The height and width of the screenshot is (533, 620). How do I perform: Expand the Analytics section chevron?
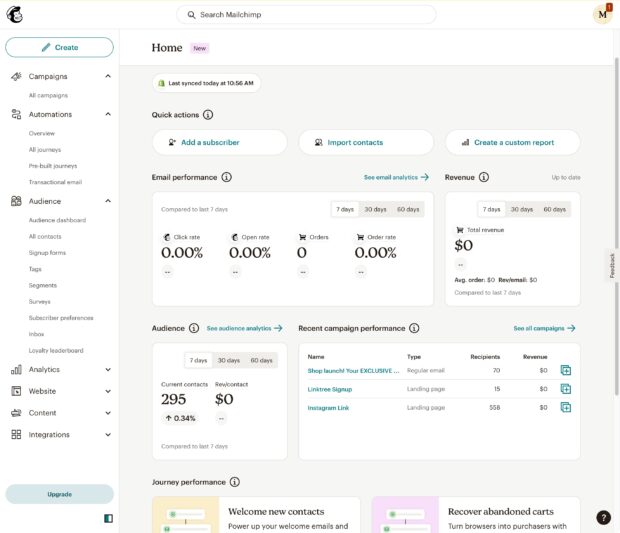pos(108,370)
